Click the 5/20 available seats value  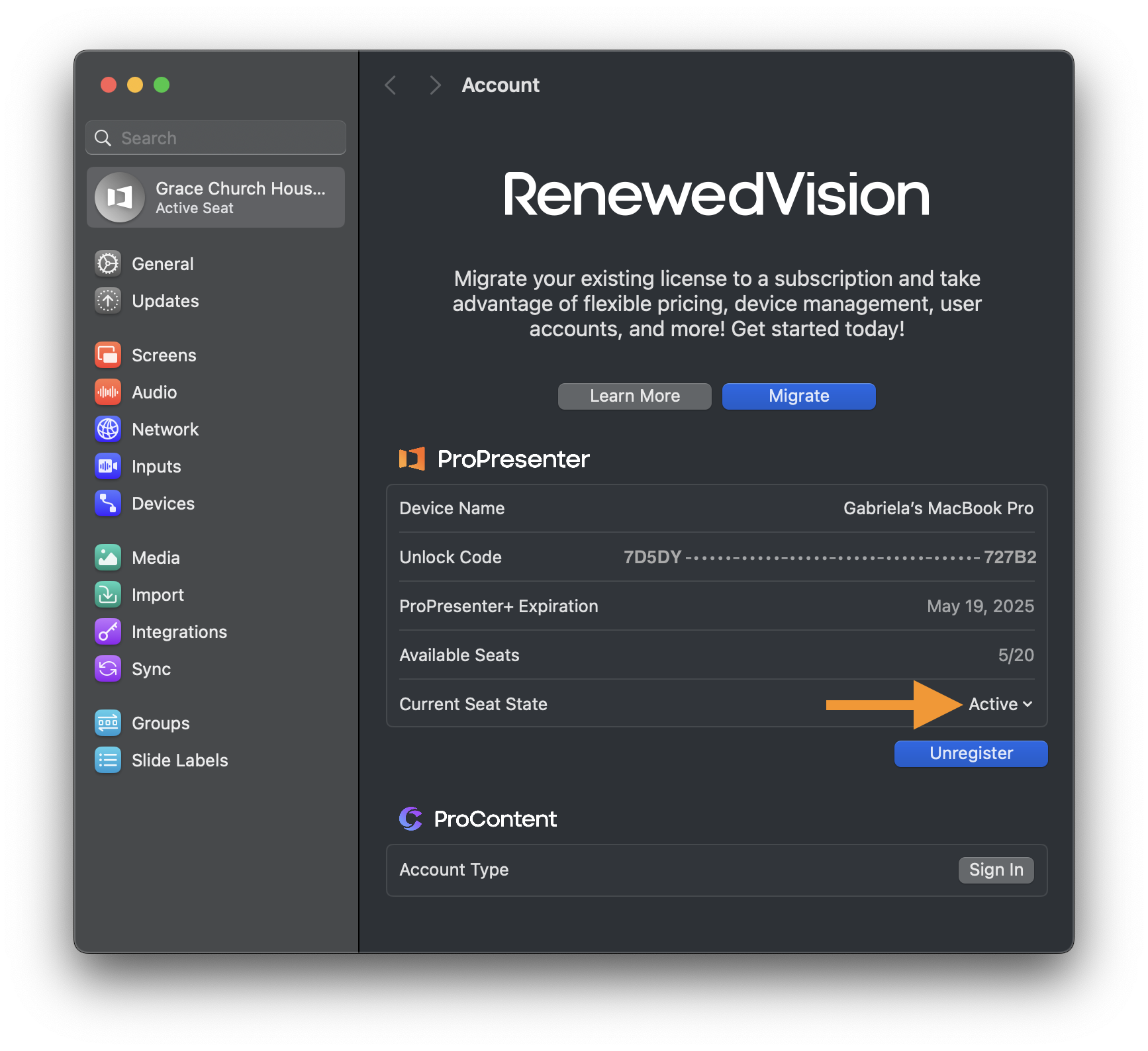click(x=1016, y=655)
